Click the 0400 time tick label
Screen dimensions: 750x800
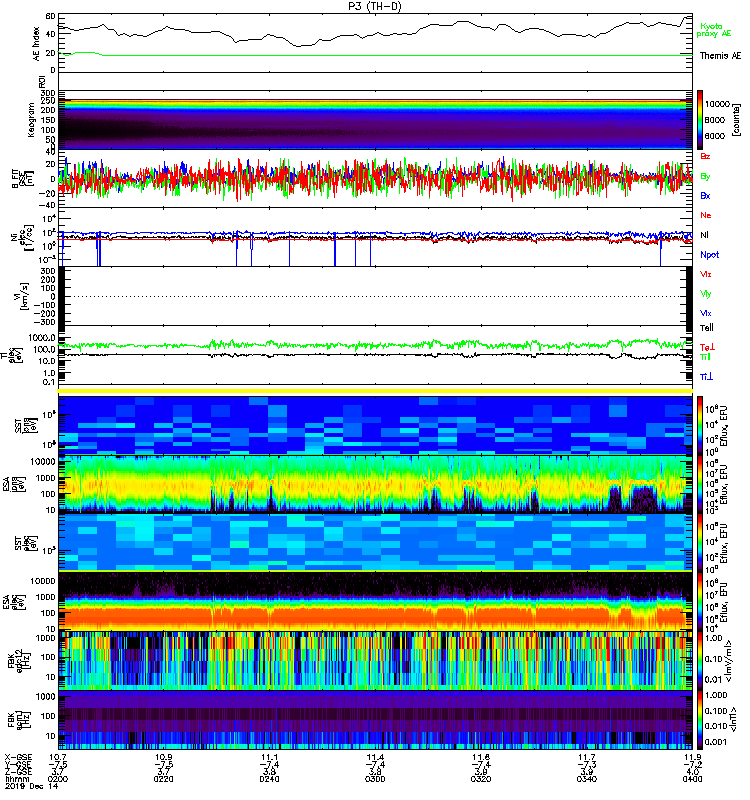692,779
